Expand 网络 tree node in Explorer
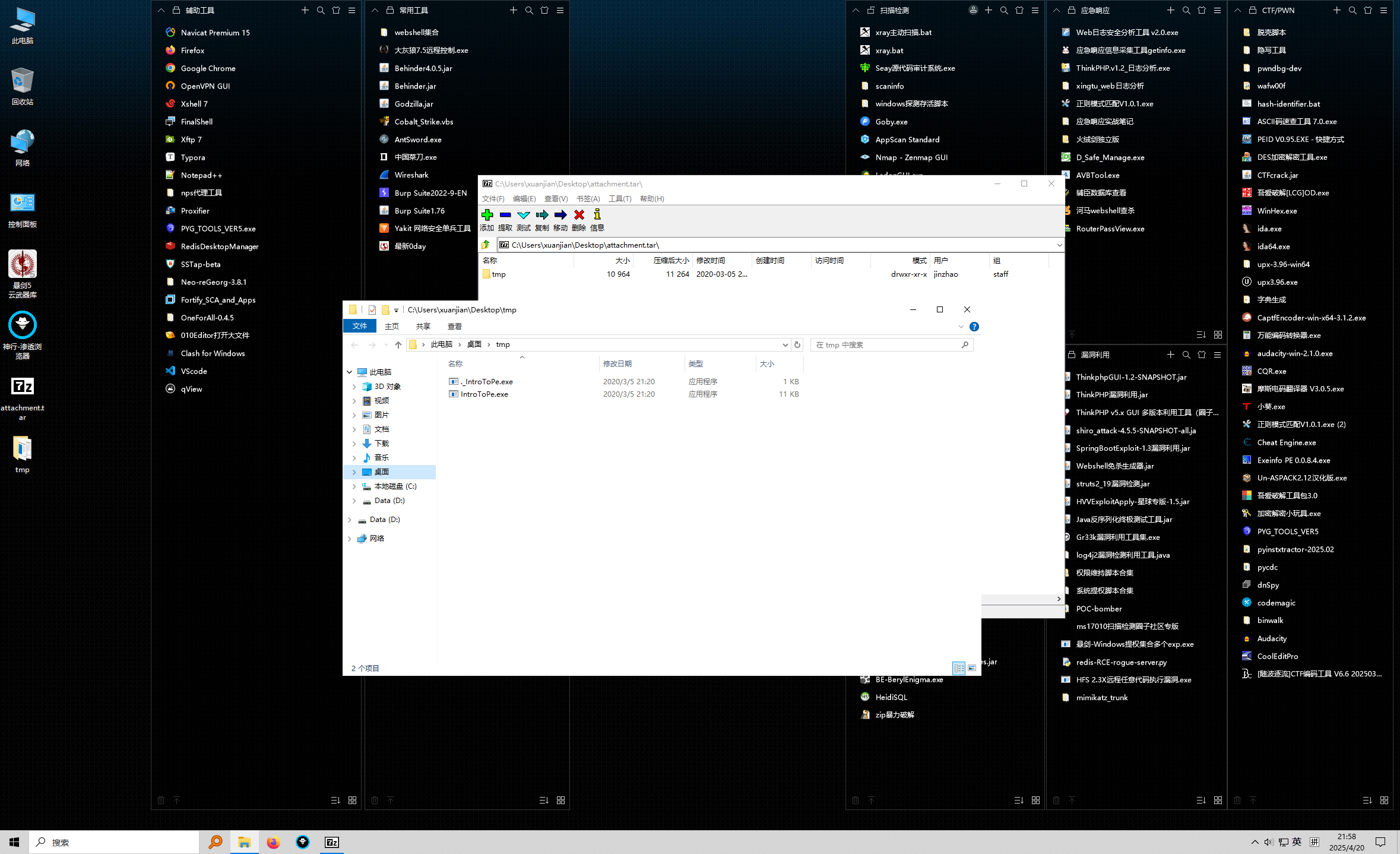 [x=350, y=538]
